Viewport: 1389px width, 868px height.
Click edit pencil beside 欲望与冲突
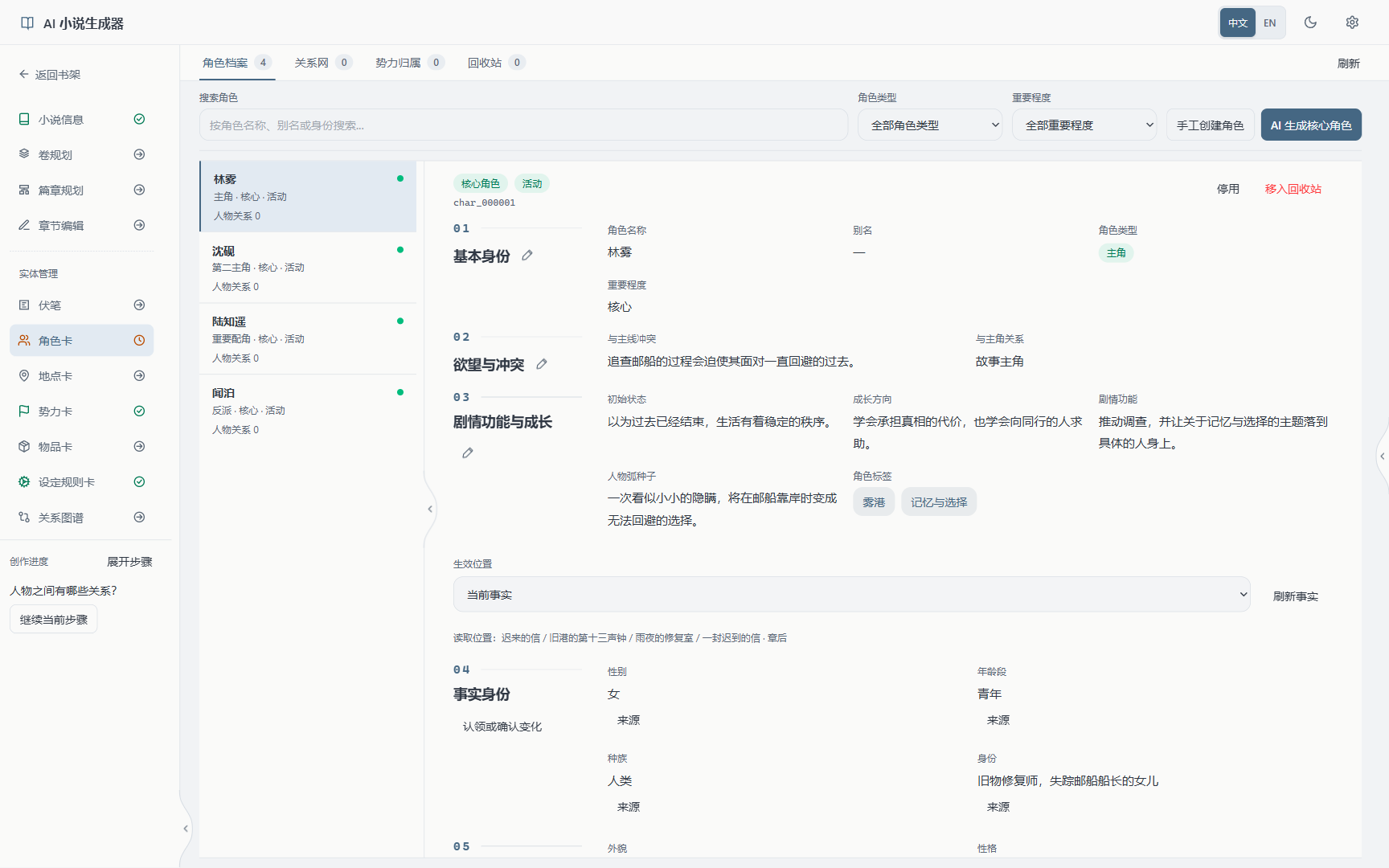[542, 364]
